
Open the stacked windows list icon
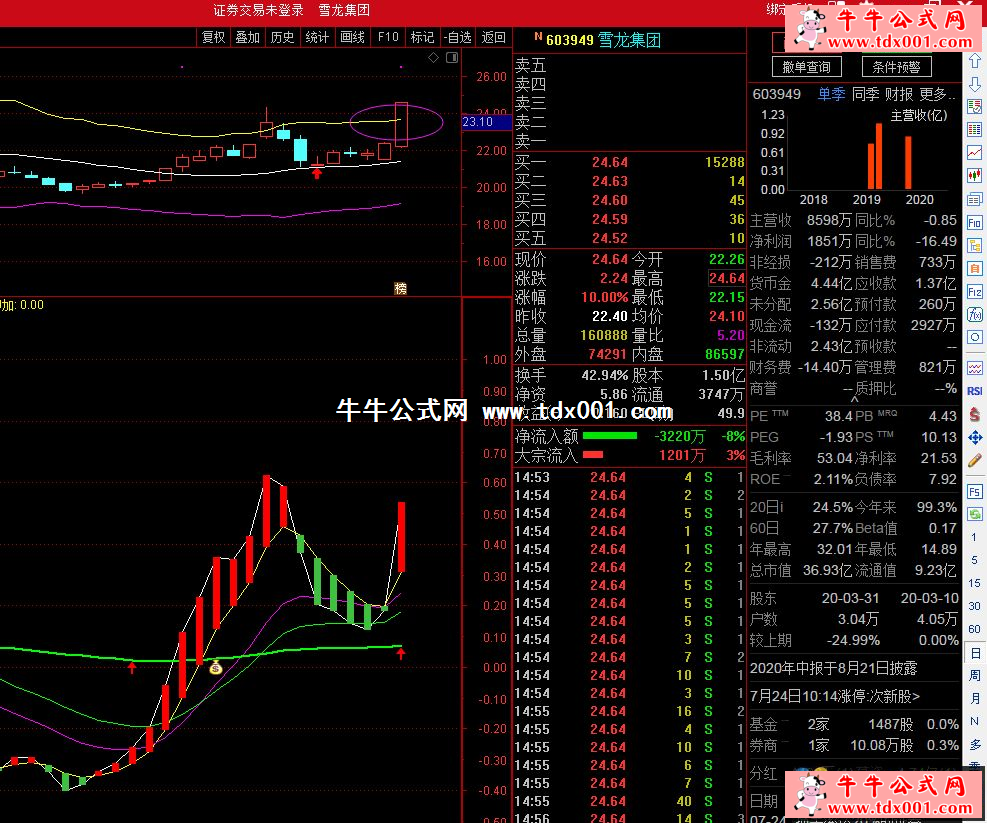click(974, 200)
